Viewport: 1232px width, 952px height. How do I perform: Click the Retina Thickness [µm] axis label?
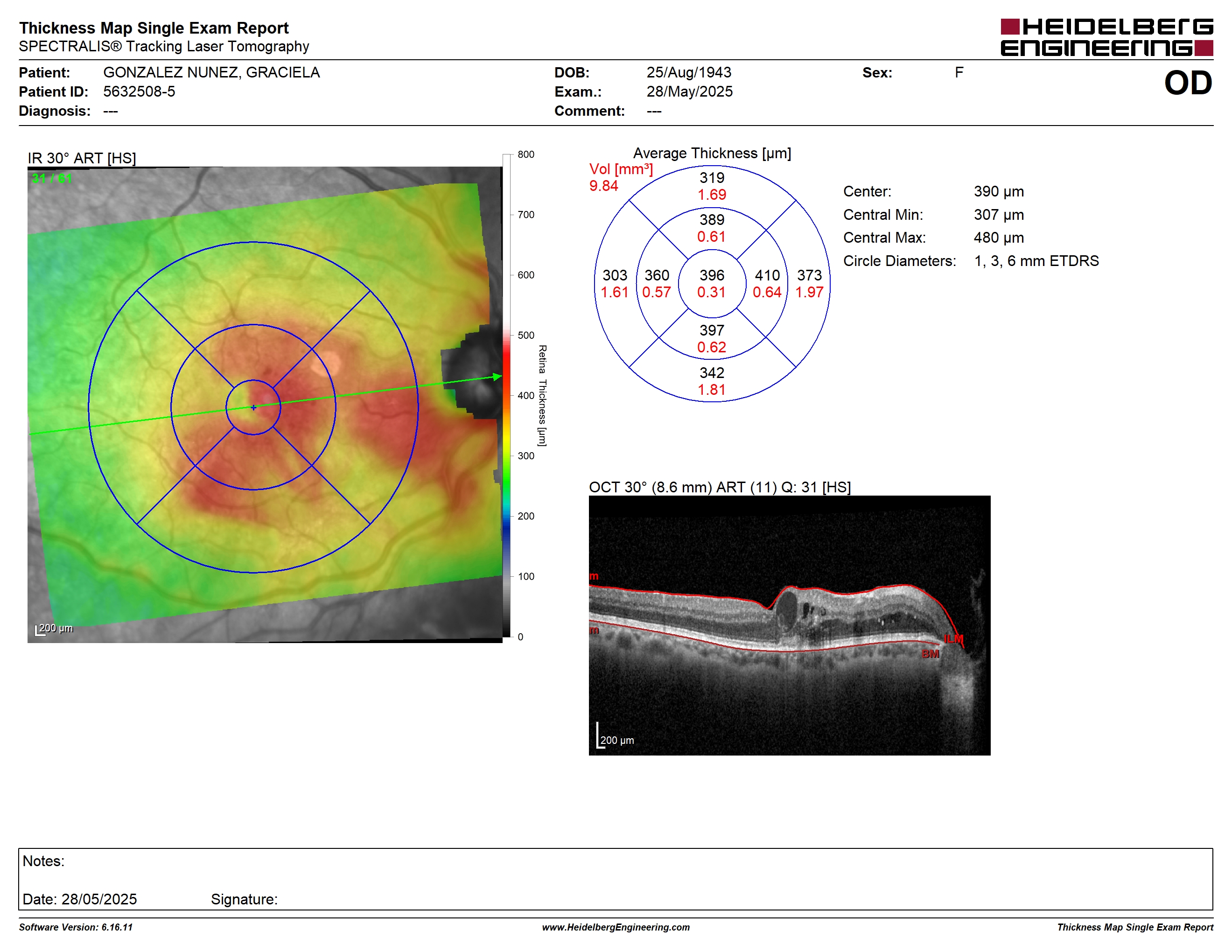coord(541,395)
